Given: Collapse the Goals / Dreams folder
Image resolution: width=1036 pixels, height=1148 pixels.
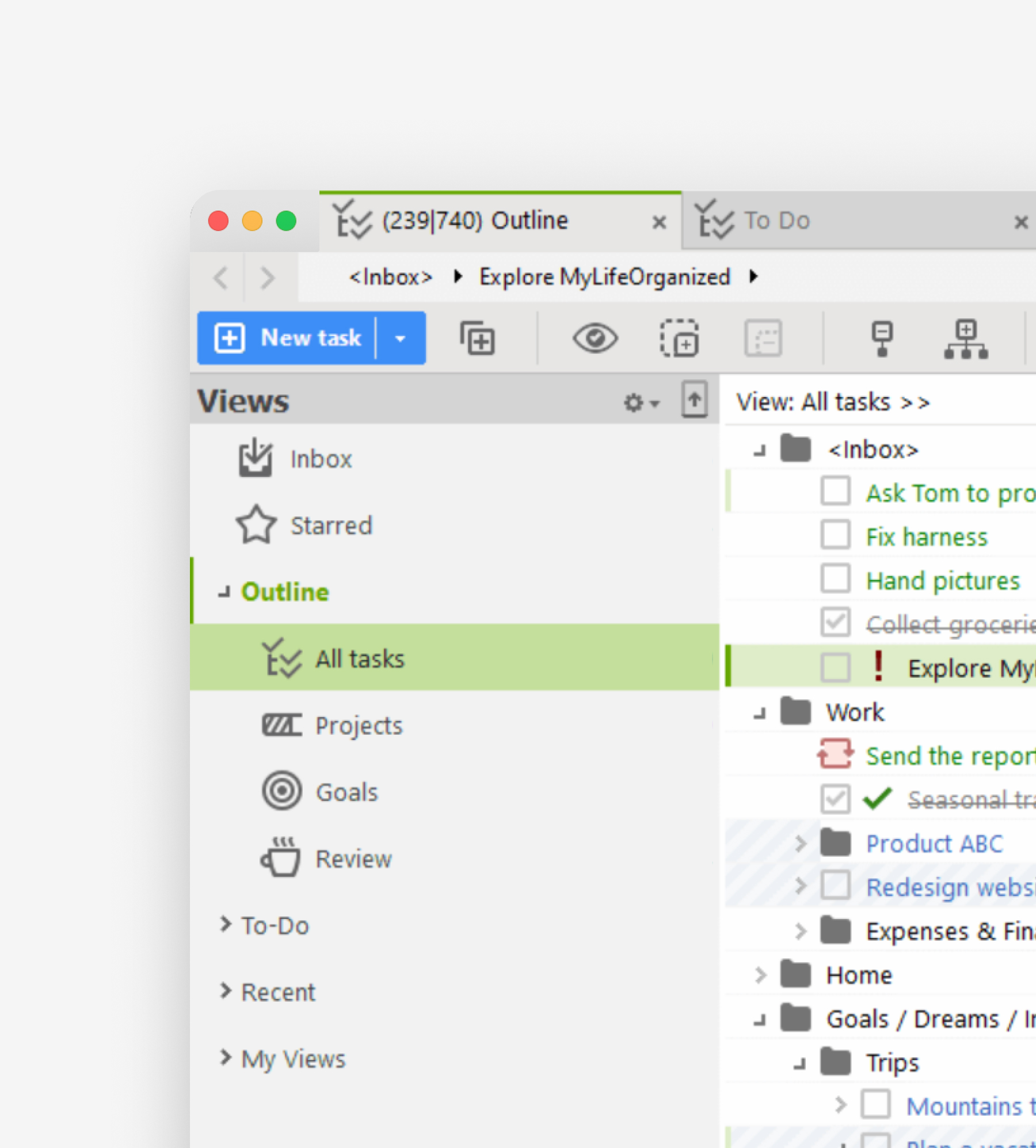Looking at the screenshot, I should [x=760, y=1020].
